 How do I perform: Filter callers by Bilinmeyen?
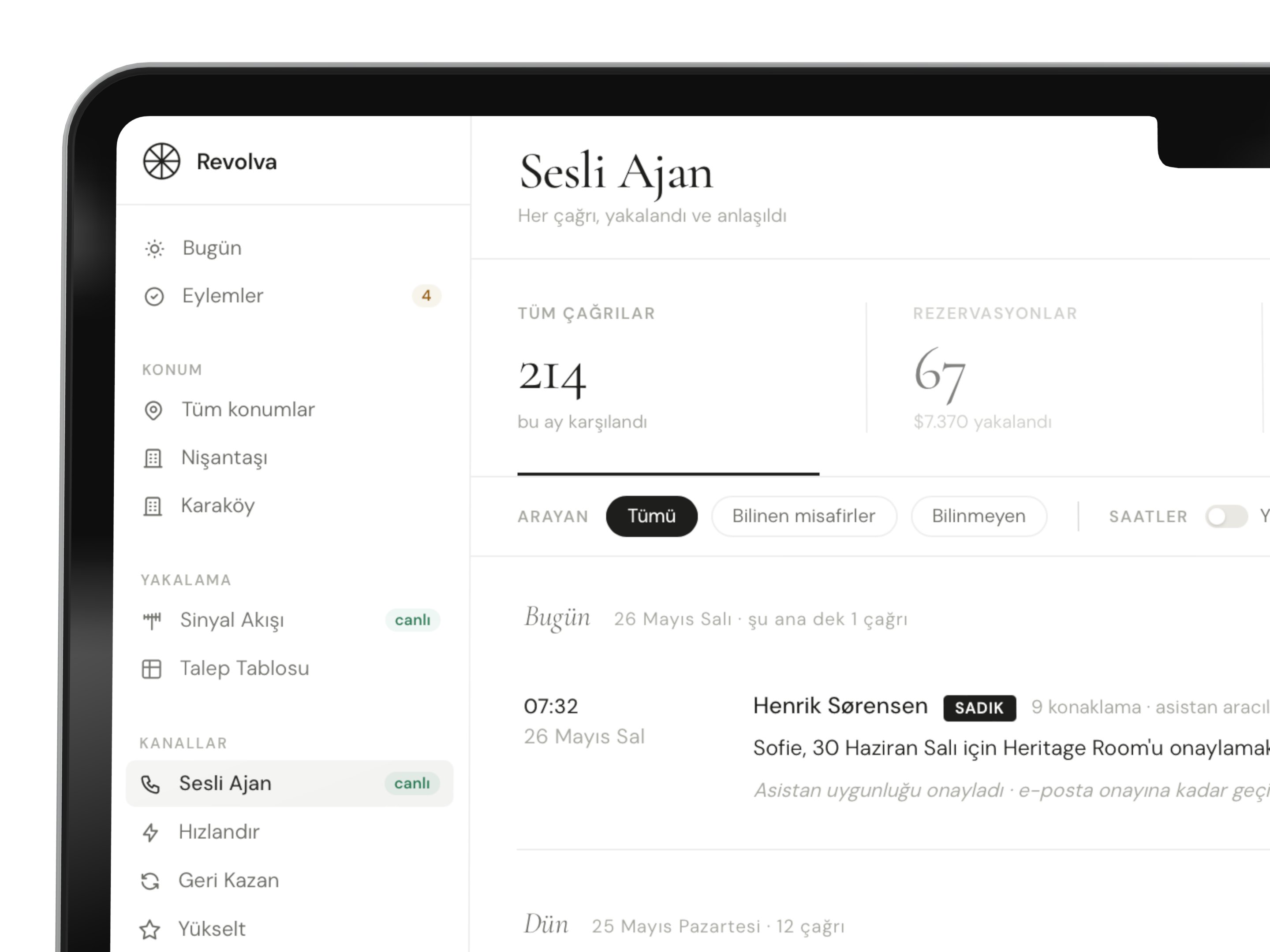point(979,516)
